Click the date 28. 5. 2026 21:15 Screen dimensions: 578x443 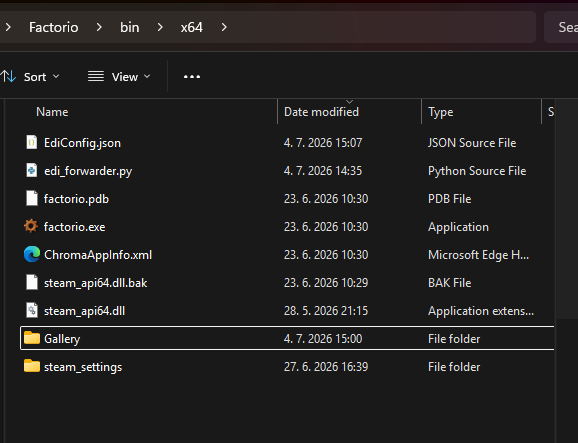[x=326, y=311]
